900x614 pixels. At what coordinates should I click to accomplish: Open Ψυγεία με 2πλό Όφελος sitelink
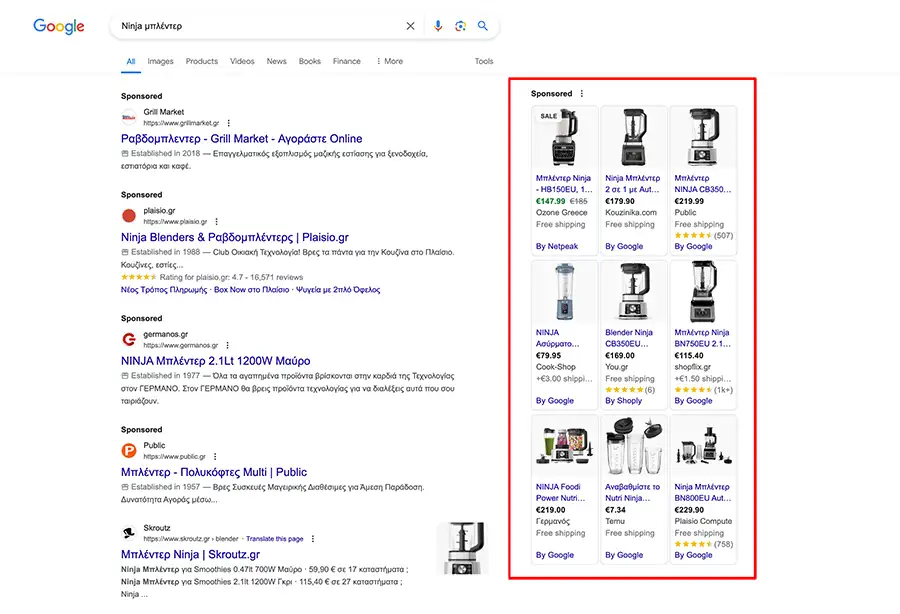(338, 290)
